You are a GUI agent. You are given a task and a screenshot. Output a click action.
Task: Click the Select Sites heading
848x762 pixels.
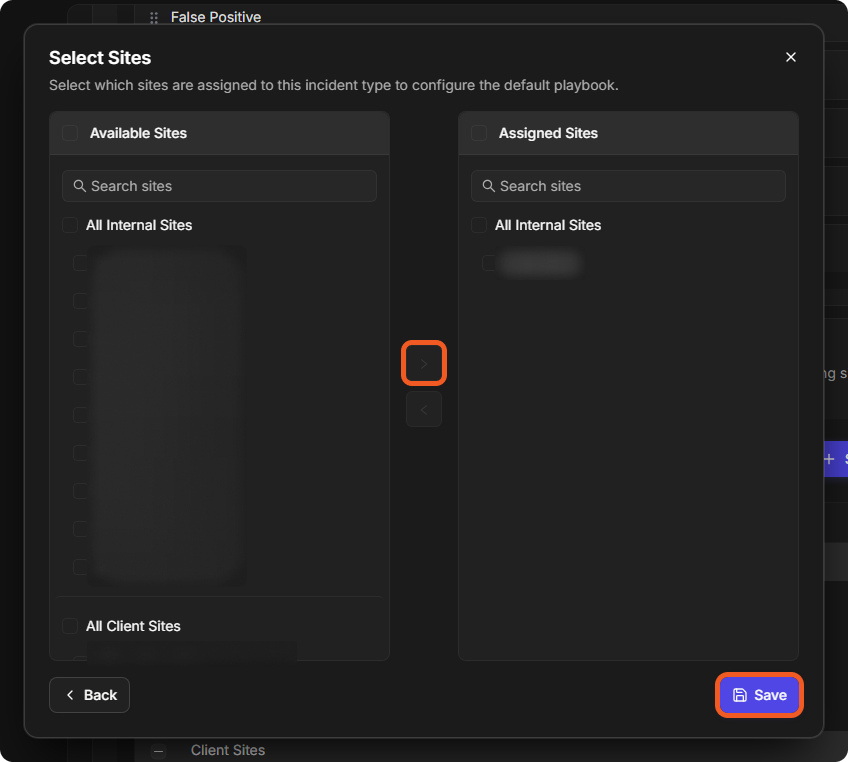point(100,58)
